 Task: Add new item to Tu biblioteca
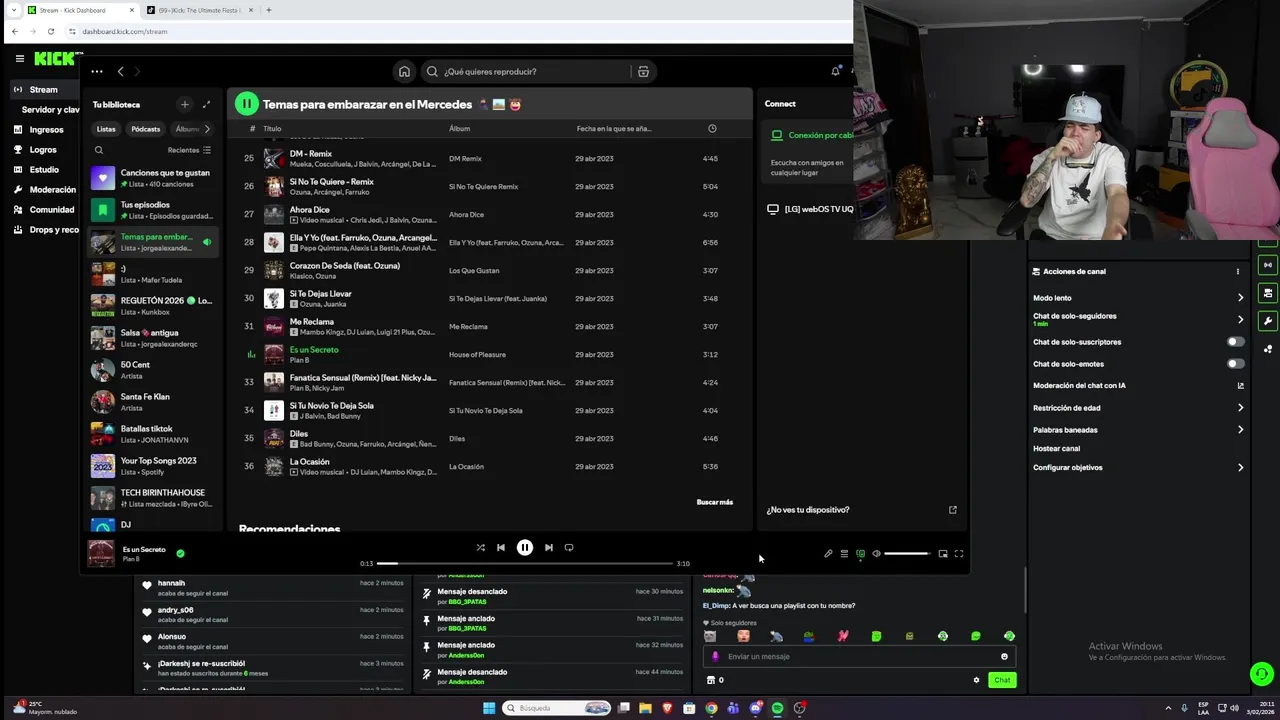(x=184, y=104)
